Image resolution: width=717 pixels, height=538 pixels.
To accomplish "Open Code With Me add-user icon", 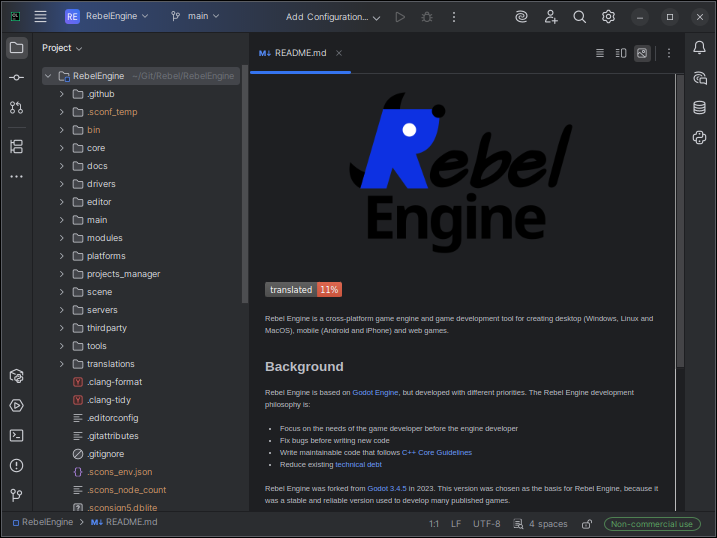I will point(551,17).
